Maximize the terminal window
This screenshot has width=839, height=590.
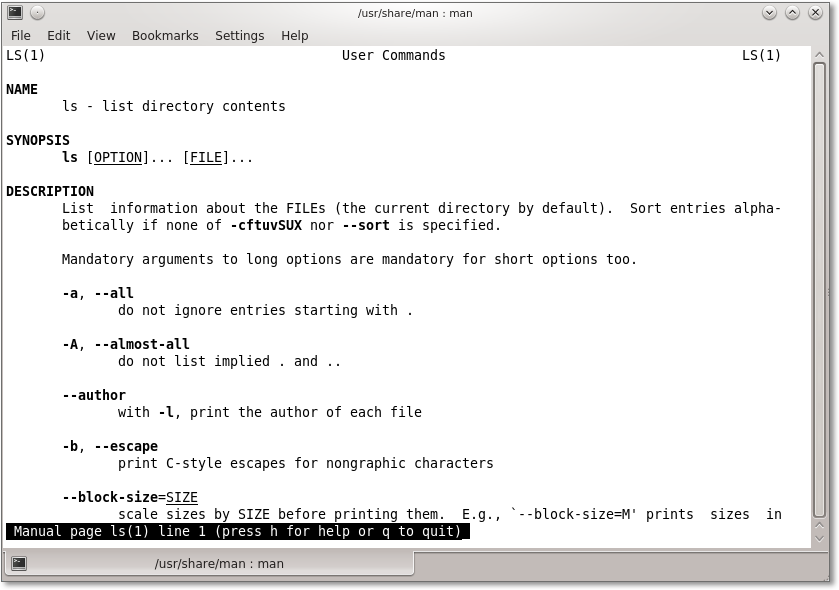[792, 13]
